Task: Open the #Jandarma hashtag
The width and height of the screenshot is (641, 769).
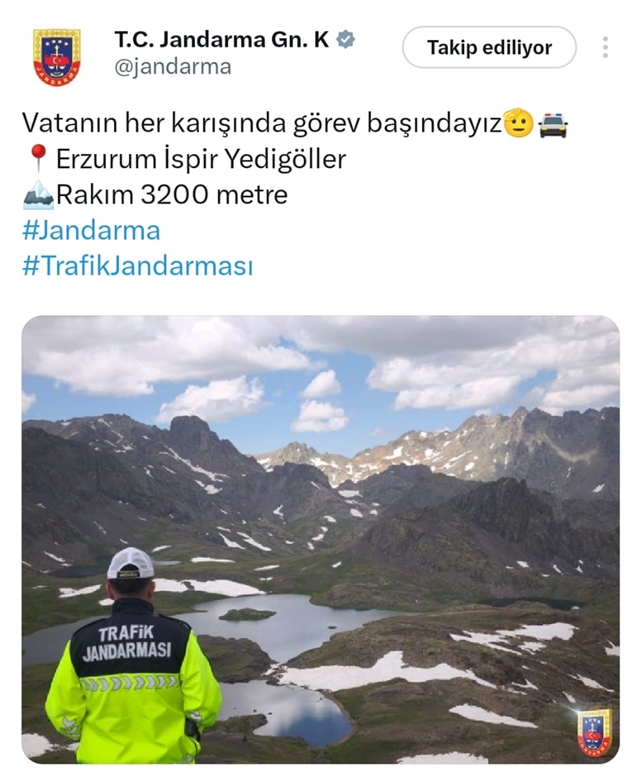Action: pos(91,231)
